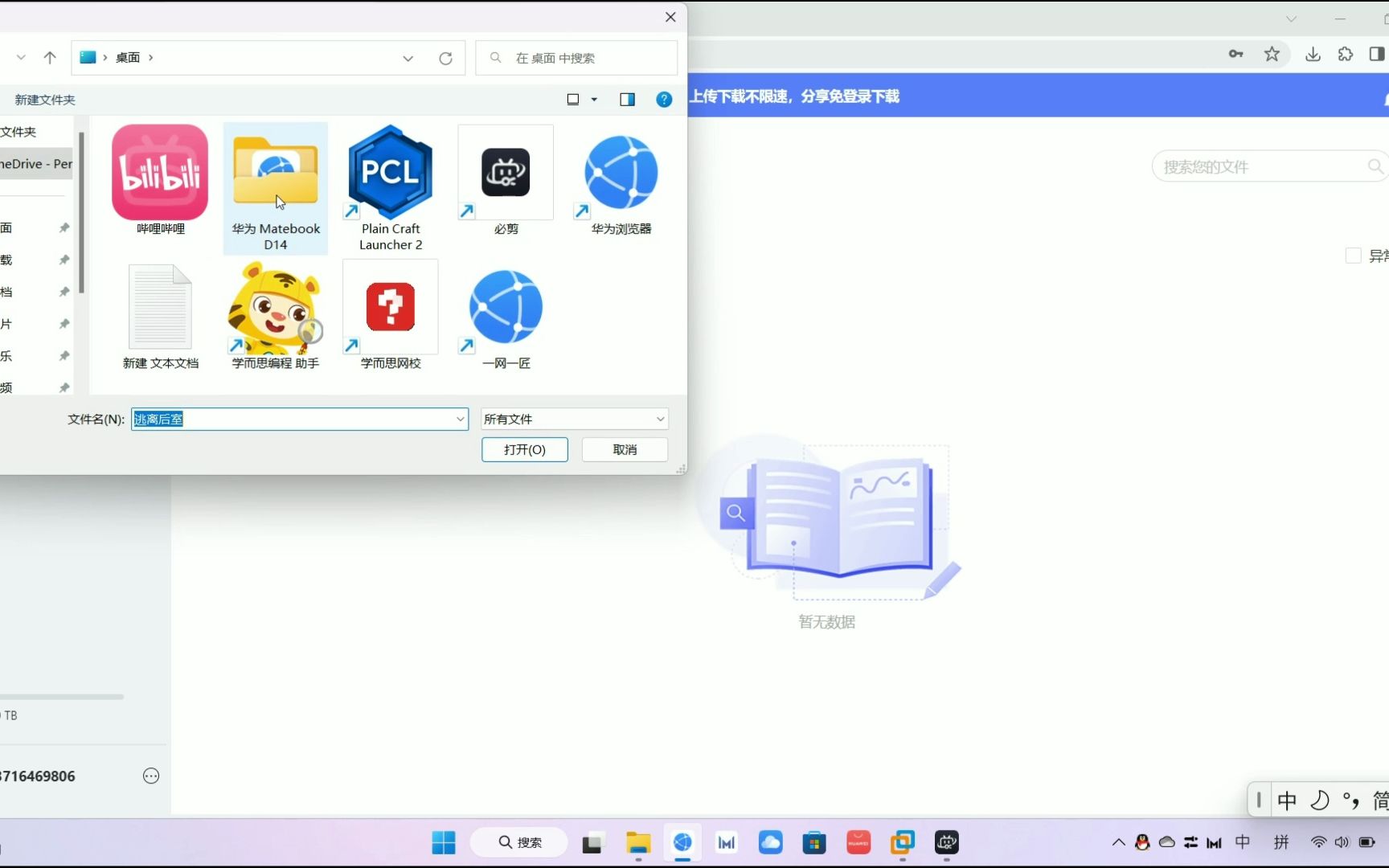Image resolution: width=1389 pixels, height=868 pixels.
Task: Go up one folder level
Action: click(50, 58)
